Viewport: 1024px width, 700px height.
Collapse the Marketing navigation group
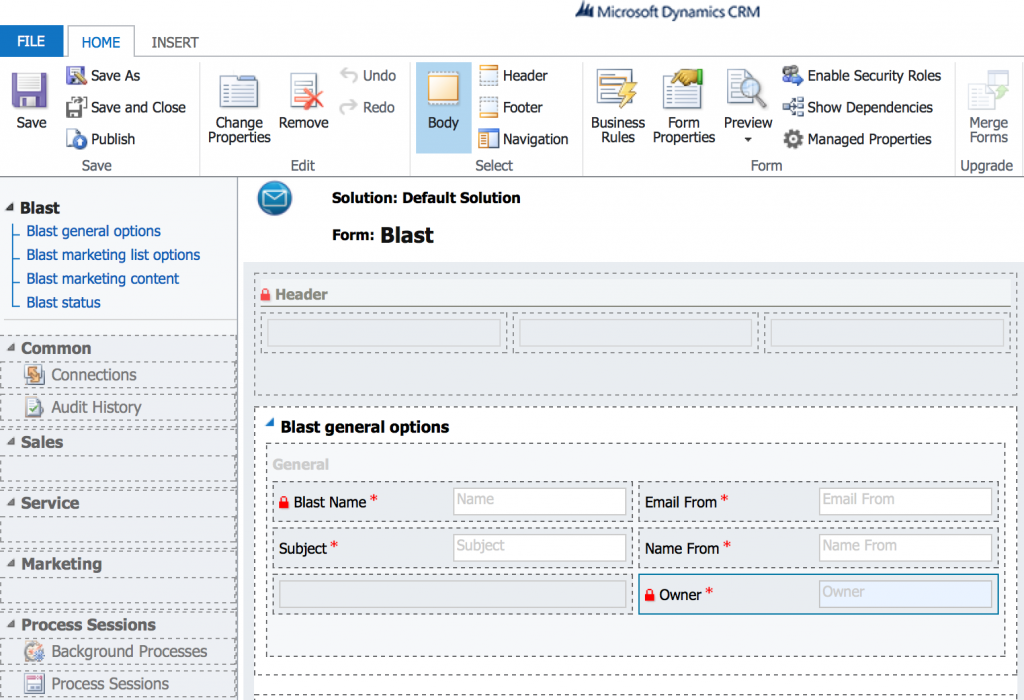coord(11,563)
